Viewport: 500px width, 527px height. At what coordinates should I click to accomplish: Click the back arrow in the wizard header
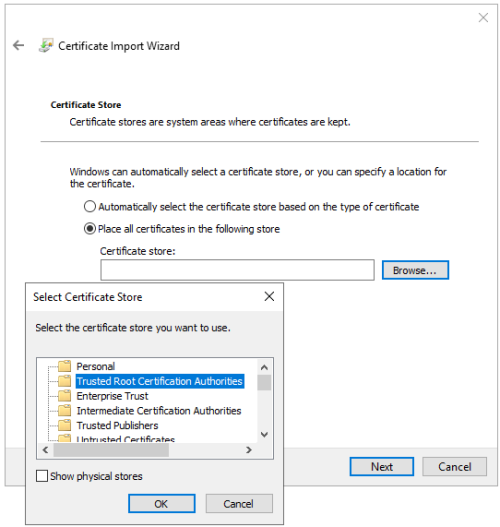pyautogui.click(x=18, y=45)
